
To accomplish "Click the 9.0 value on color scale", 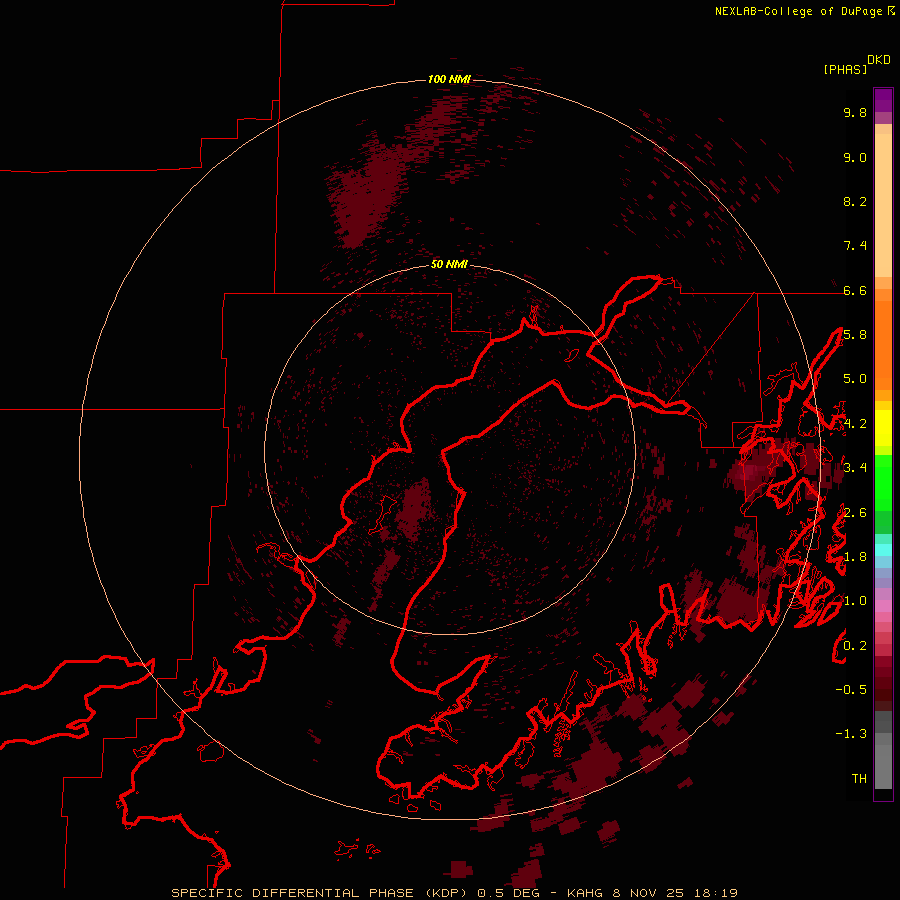I will [x=855, y=157].
